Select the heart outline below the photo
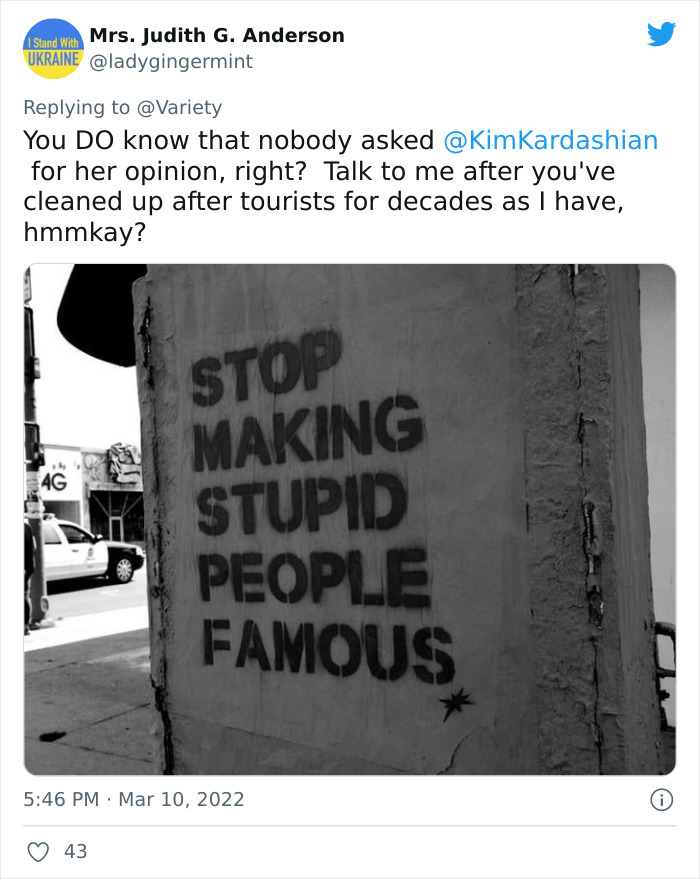700x879 pixels. coord(38,851)
